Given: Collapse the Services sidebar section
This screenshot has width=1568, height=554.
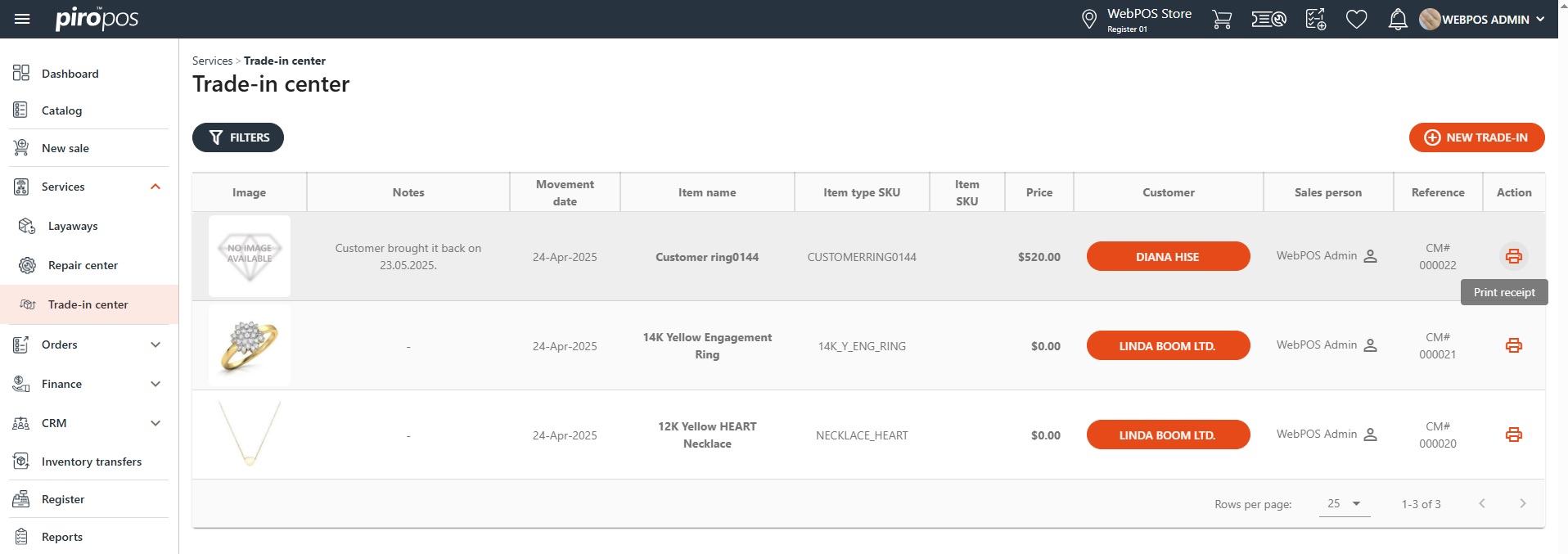Looking at the screenshot, I should coord(155,187).
